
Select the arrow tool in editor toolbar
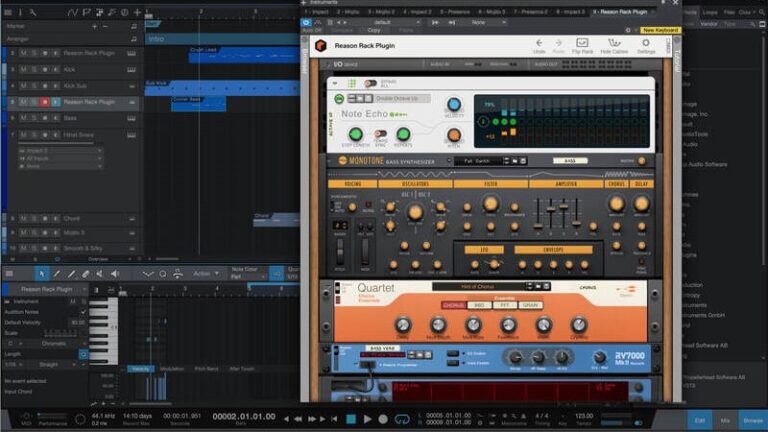(x=41, y=273)
